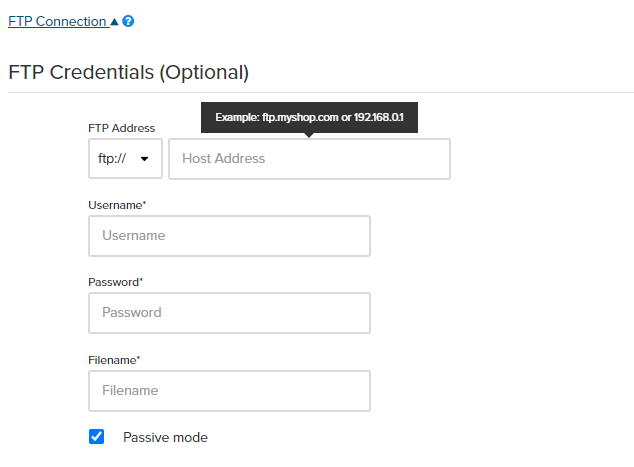Click the blue help question-mark icon

[x=128, y=21]
